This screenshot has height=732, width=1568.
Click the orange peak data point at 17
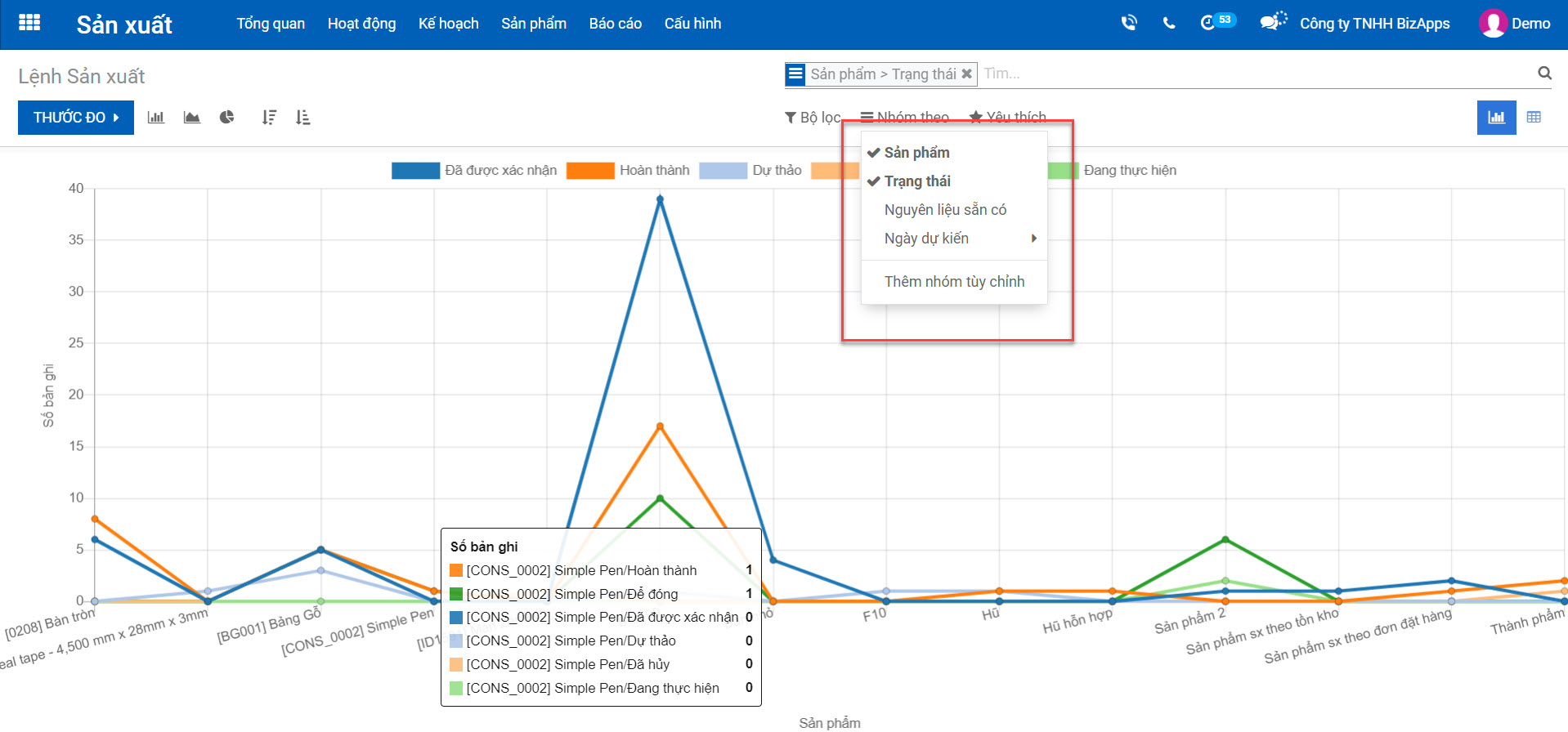tap(660, 426)
